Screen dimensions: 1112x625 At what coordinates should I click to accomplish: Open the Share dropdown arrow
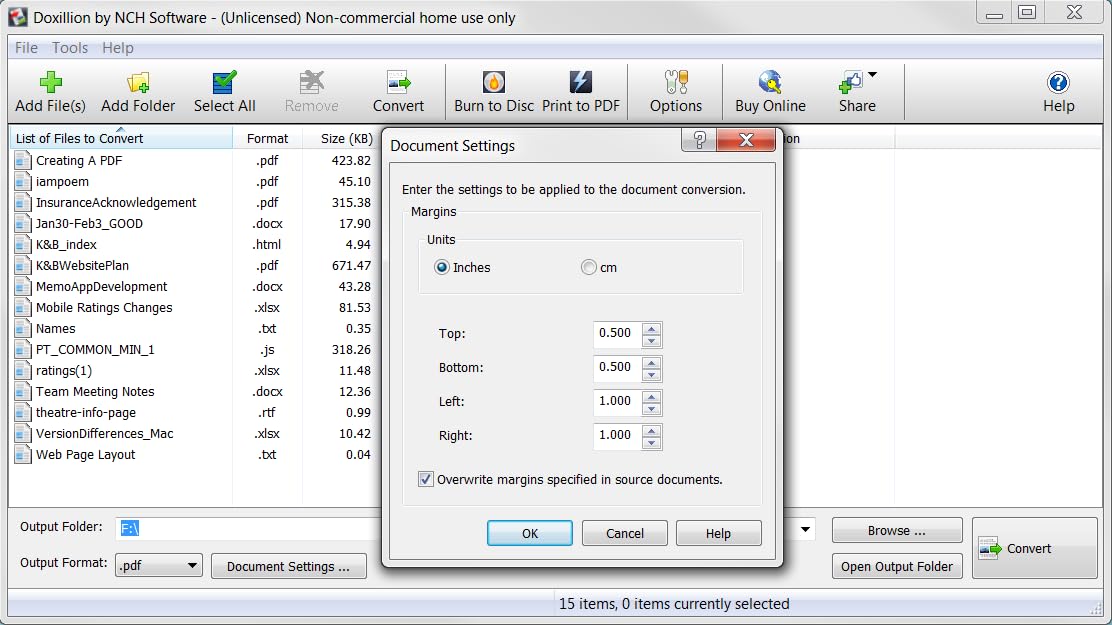872,75
